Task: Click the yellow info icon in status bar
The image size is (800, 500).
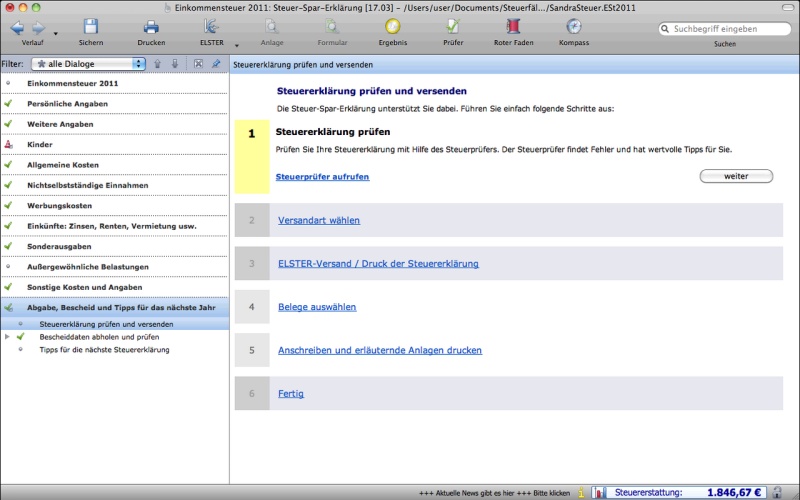Action: [x=581, y=493]
